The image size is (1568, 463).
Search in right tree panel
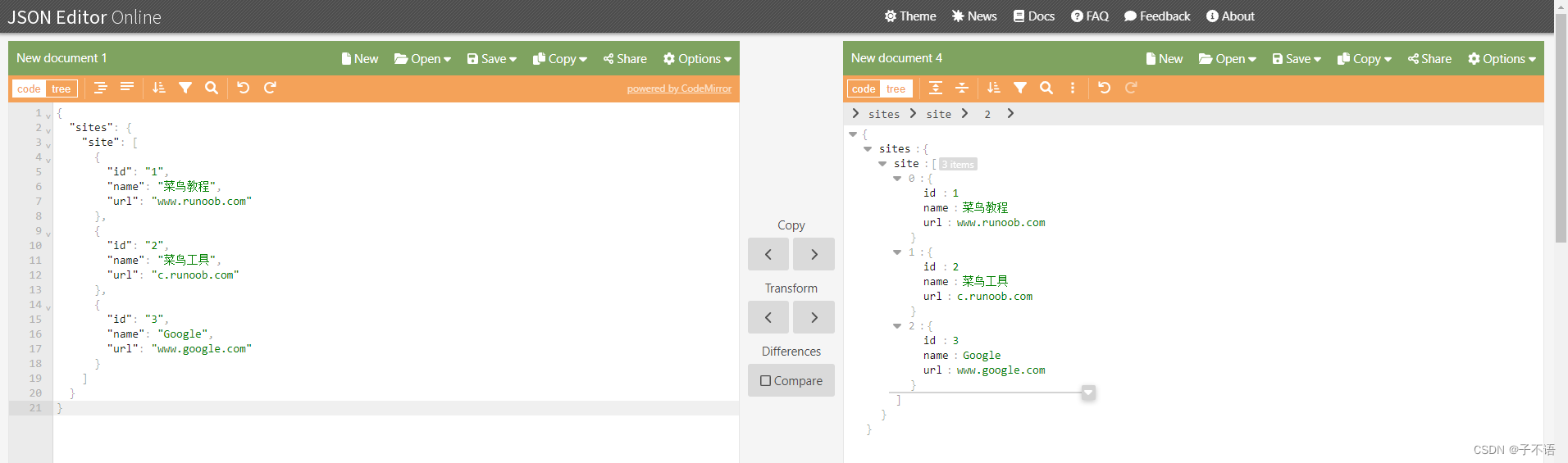pos(1046,88)
